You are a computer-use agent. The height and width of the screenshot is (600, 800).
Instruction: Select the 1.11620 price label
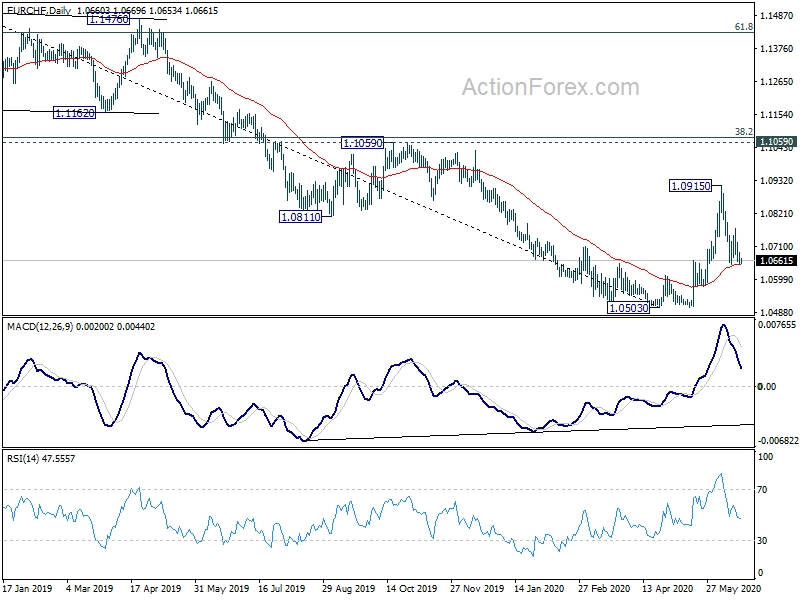click(74, 113)
